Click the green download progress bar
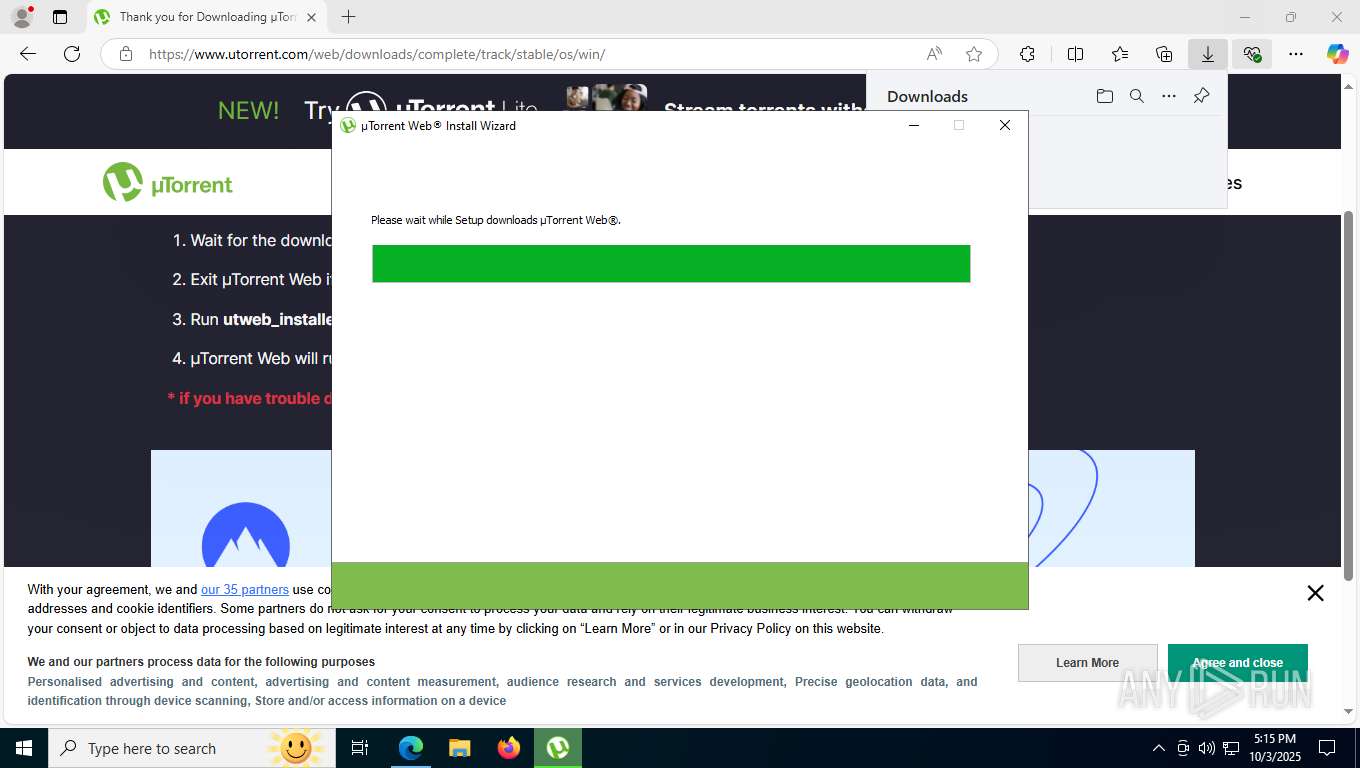The image size is (1360, 768). [x=671, y=264]
